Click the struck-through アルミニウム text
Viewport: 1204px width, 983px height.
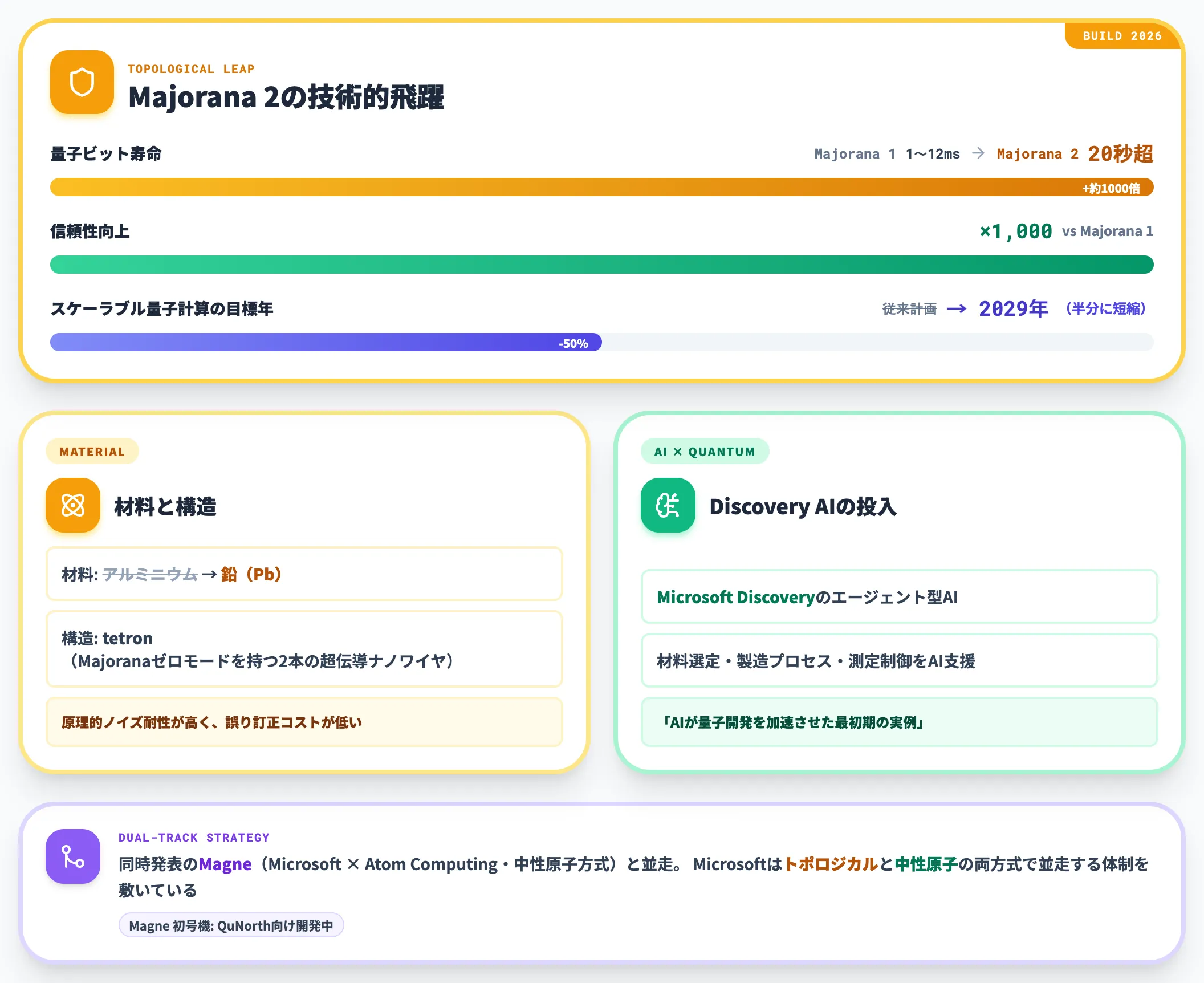(x=150, y=574)
